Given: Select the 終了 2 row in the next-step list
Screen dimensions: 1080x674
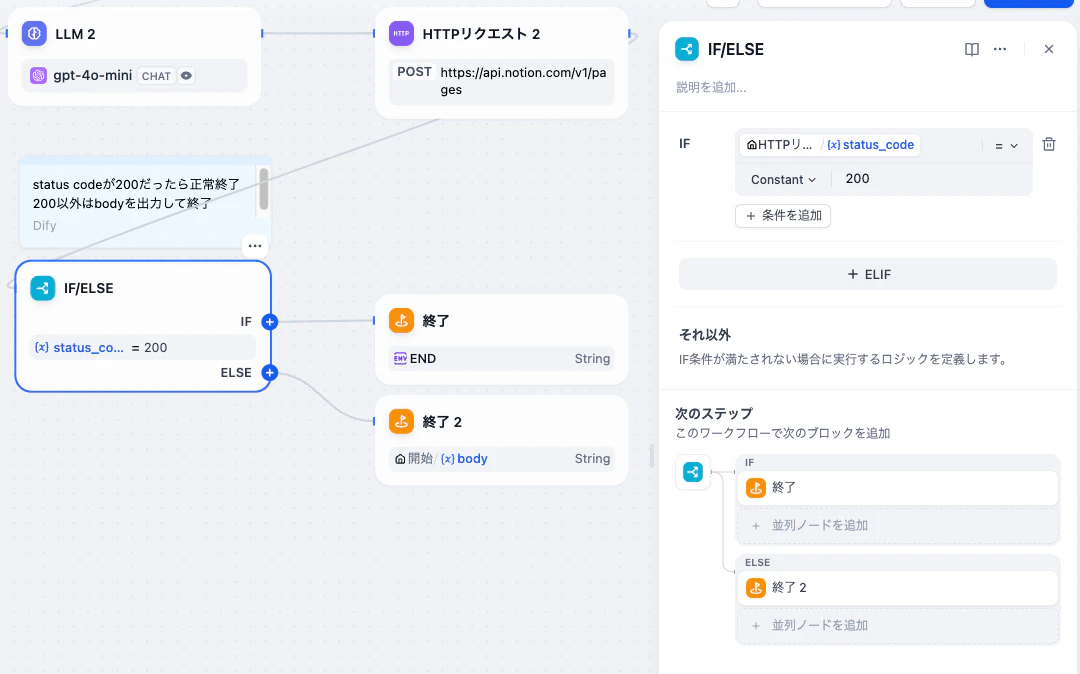Looking at the screenshot, I should point(898,588).
